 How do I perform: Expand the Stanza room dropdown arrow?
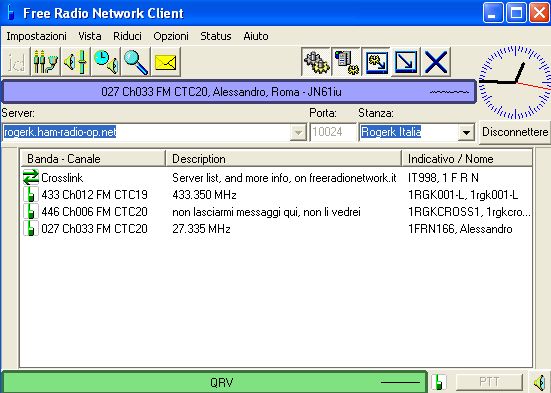click(466, 133)
